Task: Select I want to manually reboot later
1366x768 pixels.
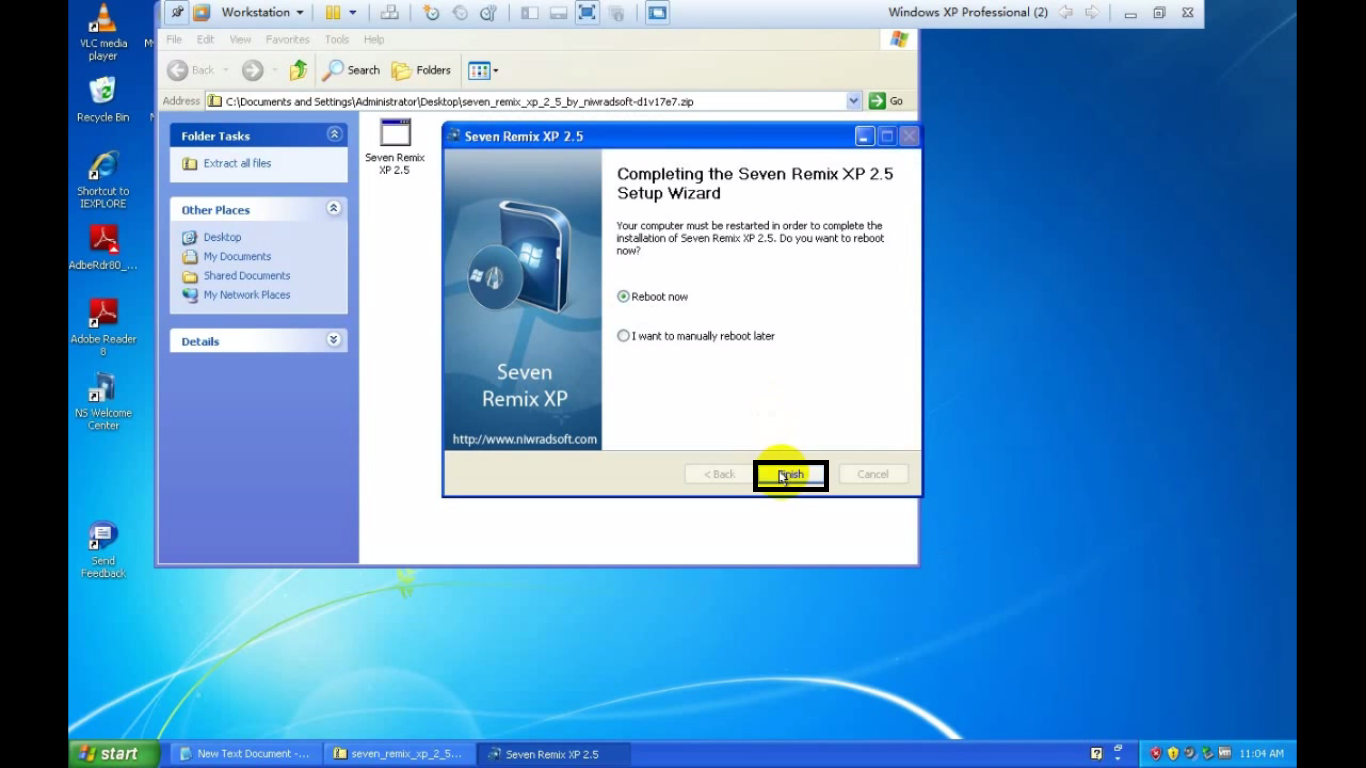Action: pos(623,335)
